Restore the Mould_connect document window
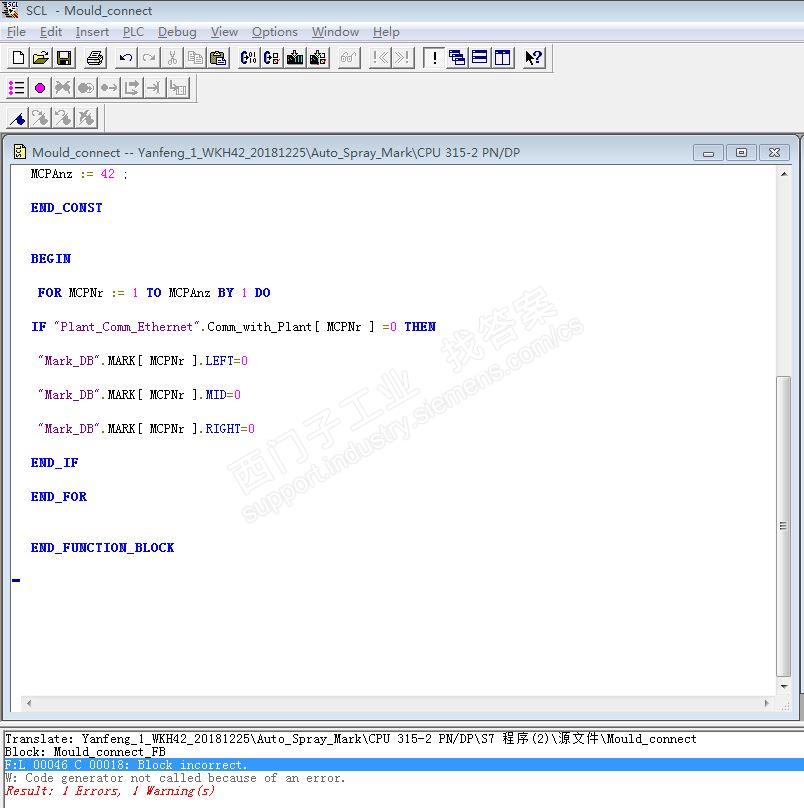Image resolution: width=804 pixels, height=808 pixels. pyautogui.click(x=741, y=153)
